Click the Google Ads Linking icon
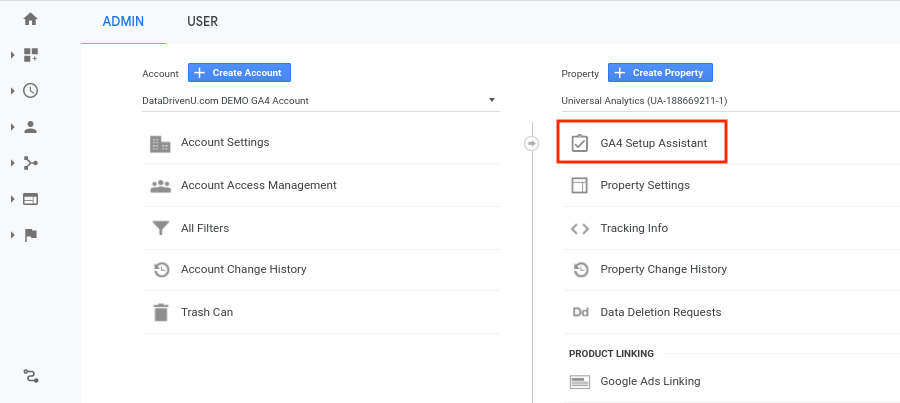Viewport: 900px width, 403px height. click(x=580, y=382)
